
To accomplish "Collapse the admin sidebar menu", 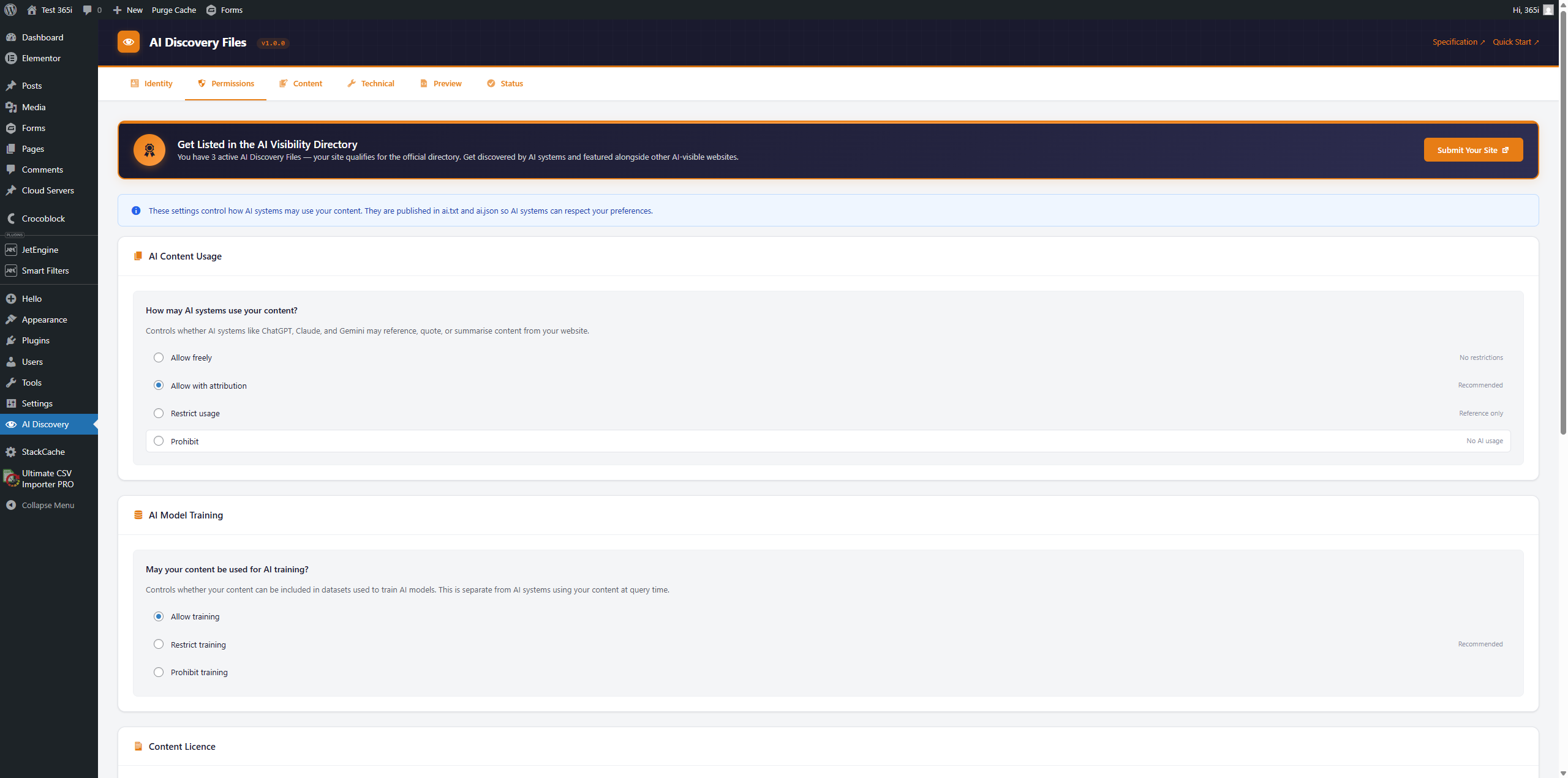I will [47, 505].
